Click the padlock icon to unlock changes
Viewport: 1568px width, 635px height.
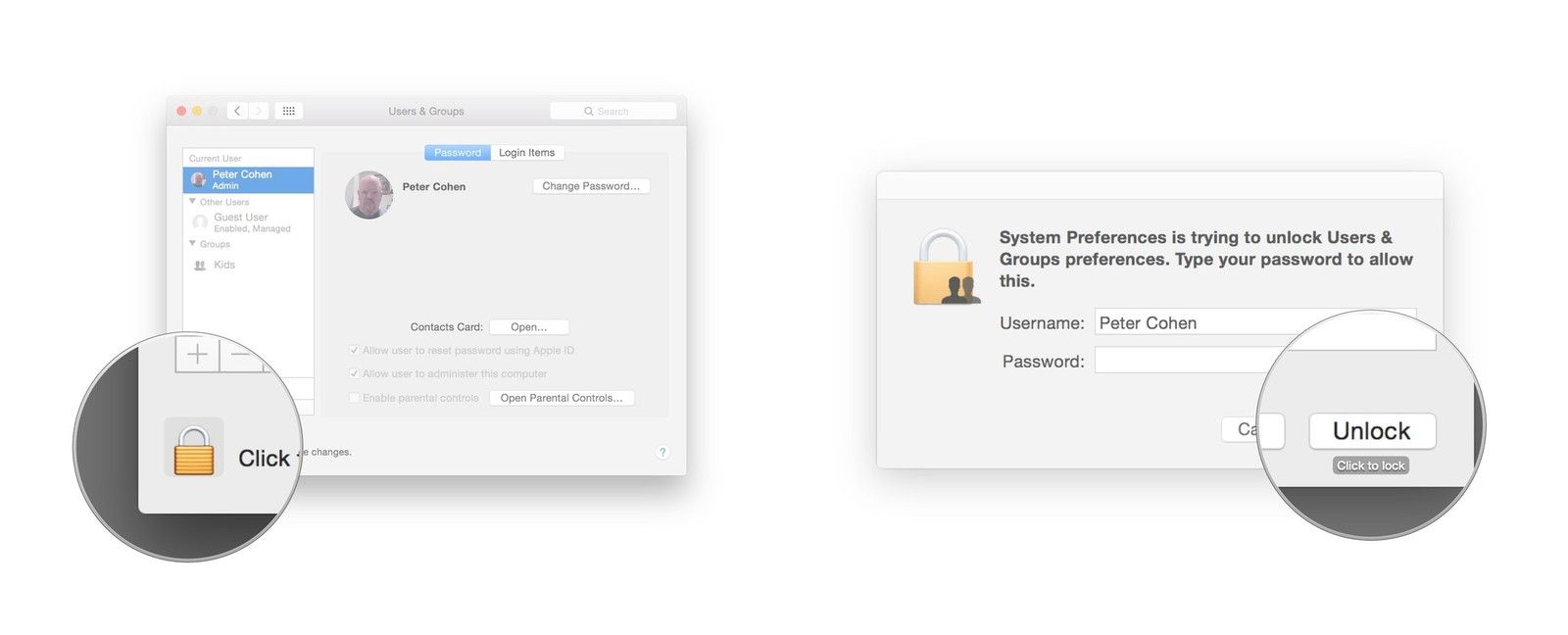tap(194, 452)
